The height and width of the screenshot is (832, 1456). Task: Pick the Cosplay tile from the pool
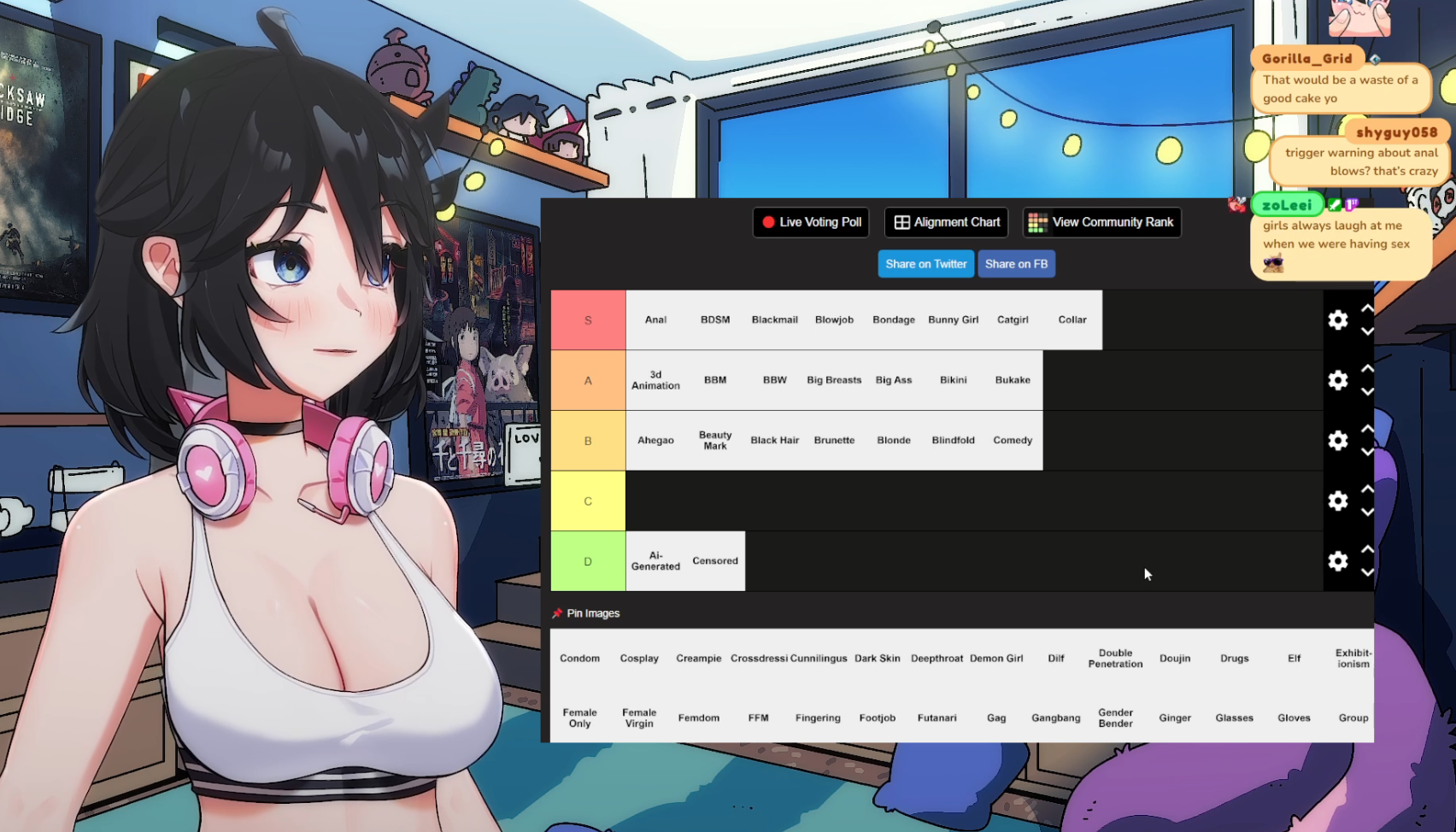[x=639, y=659]
